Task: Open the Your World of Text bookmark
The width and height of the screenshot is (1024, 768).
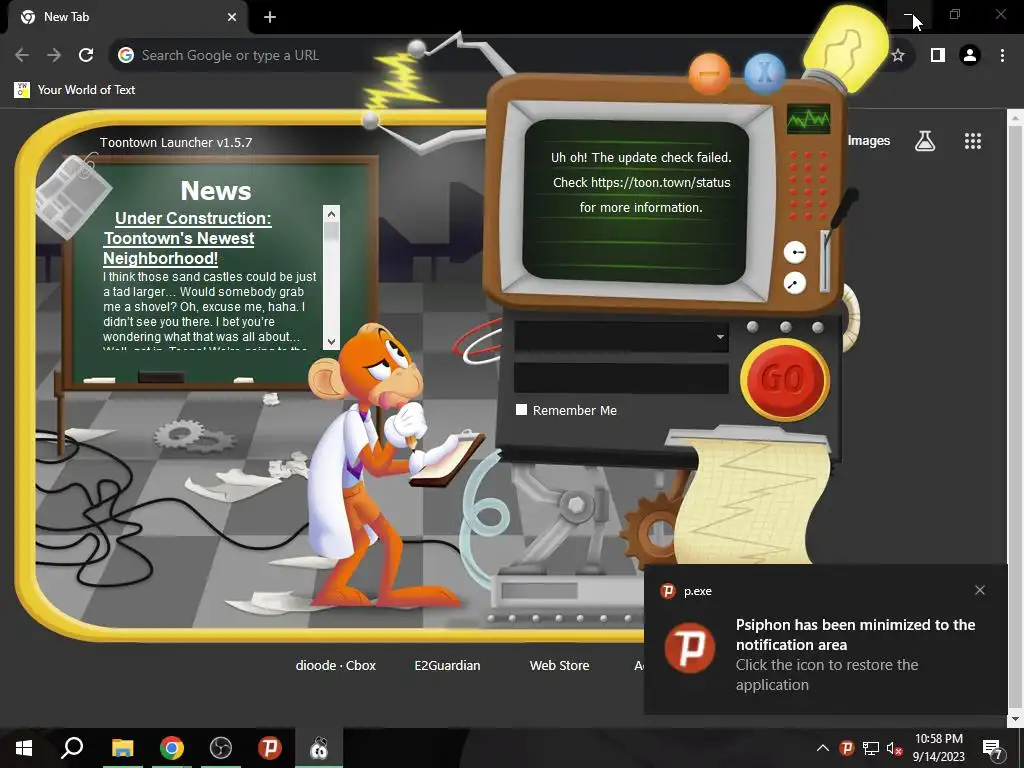Action: (x=75, y=89)
